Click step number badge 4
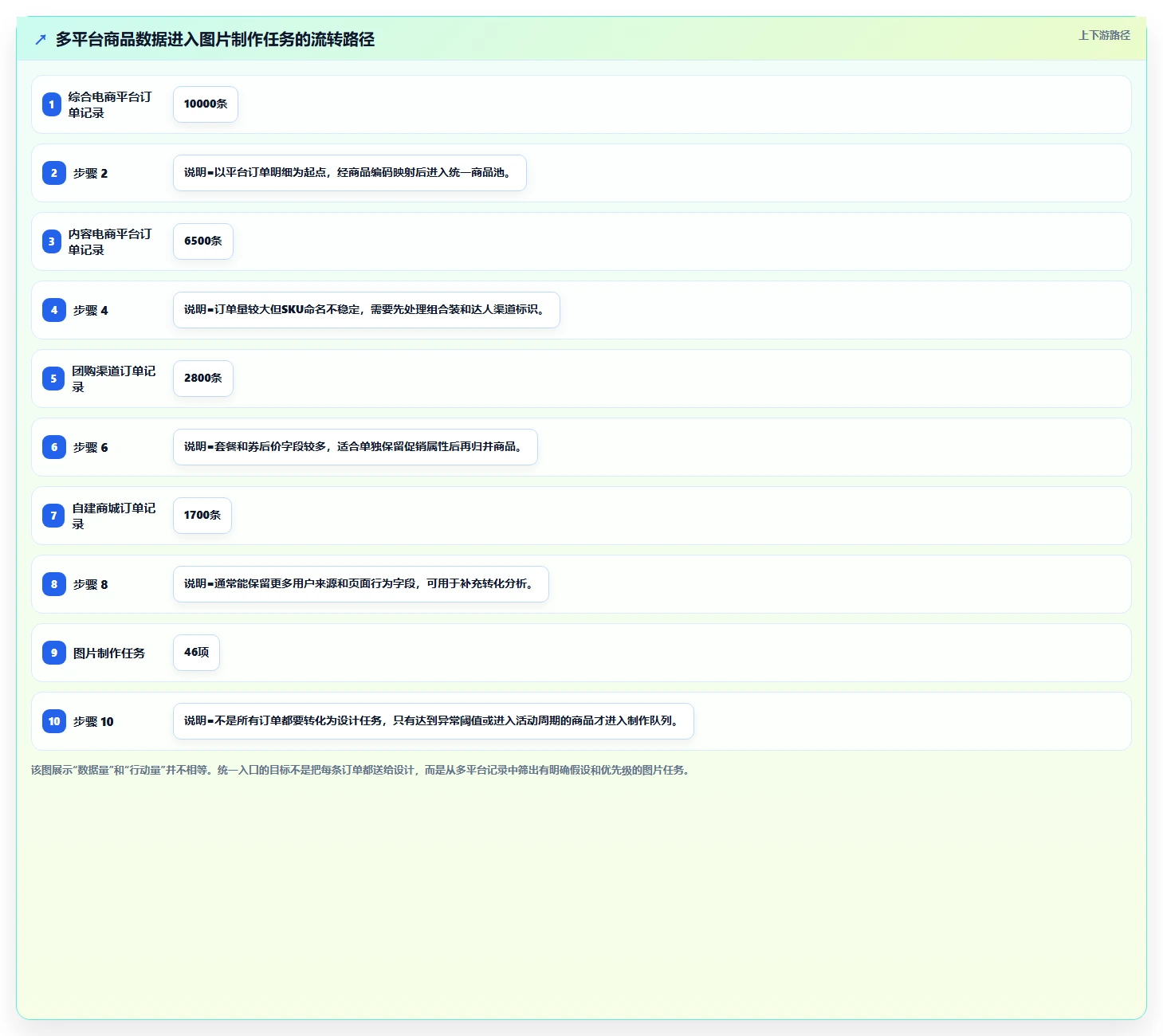The image size is (1163, 1036). (54, 310)
